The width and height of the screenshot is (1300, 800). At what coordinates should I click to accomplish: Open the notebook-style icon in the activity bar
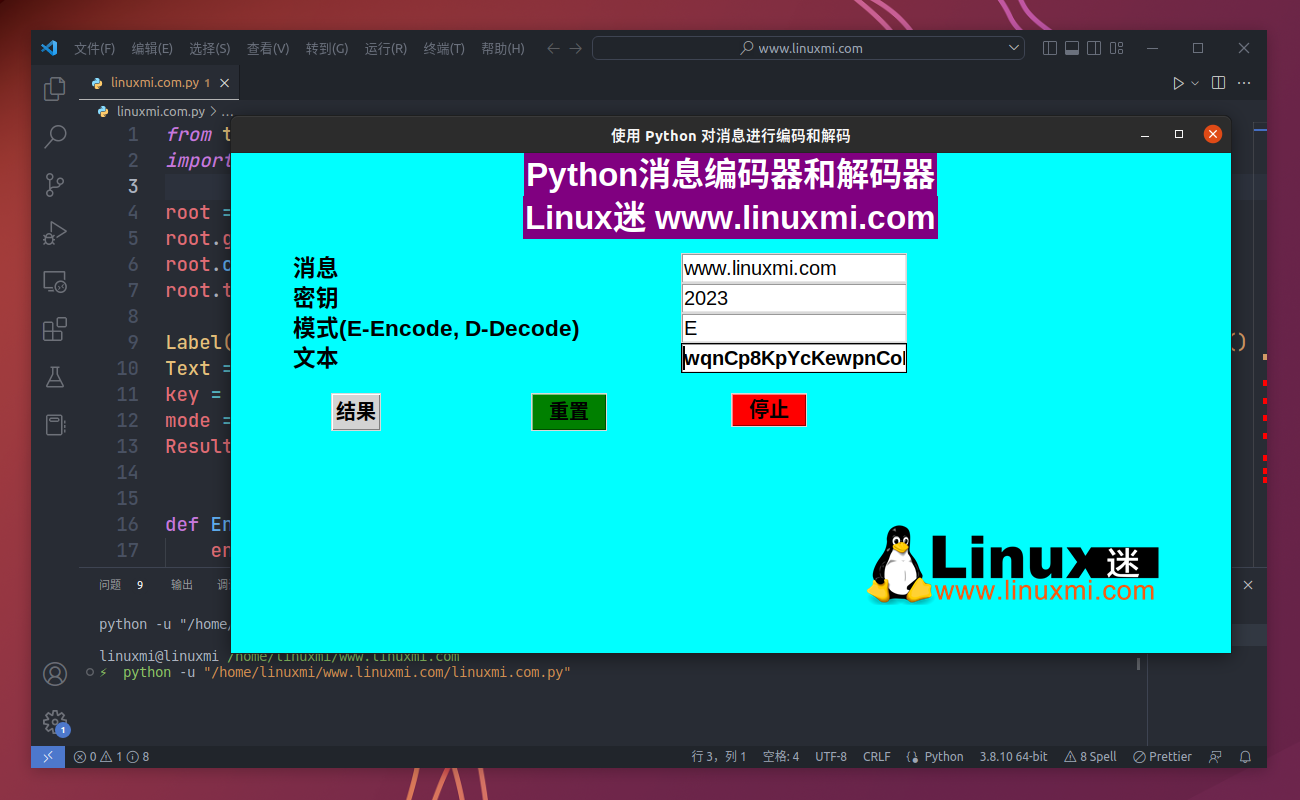click(x=55, y=425)
